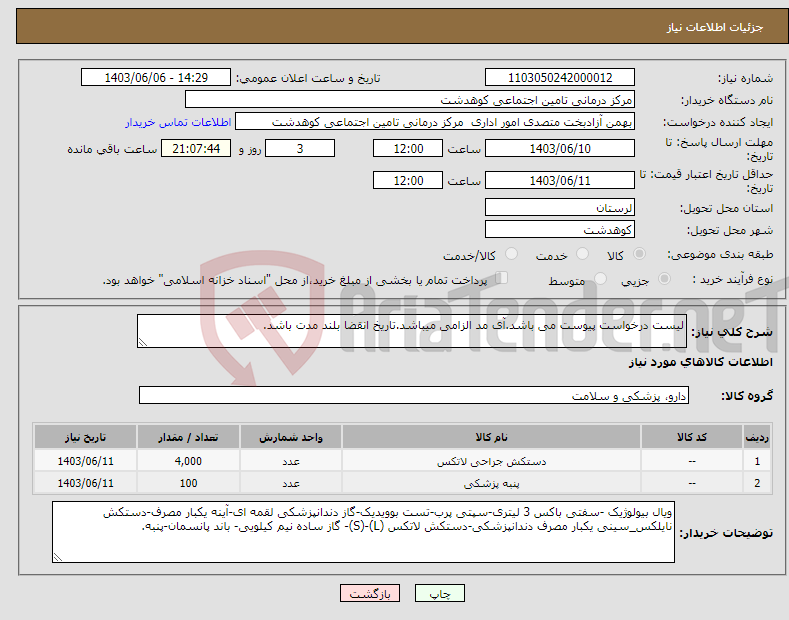
Task: Click the چاپ print button
Action: [440, 593]
